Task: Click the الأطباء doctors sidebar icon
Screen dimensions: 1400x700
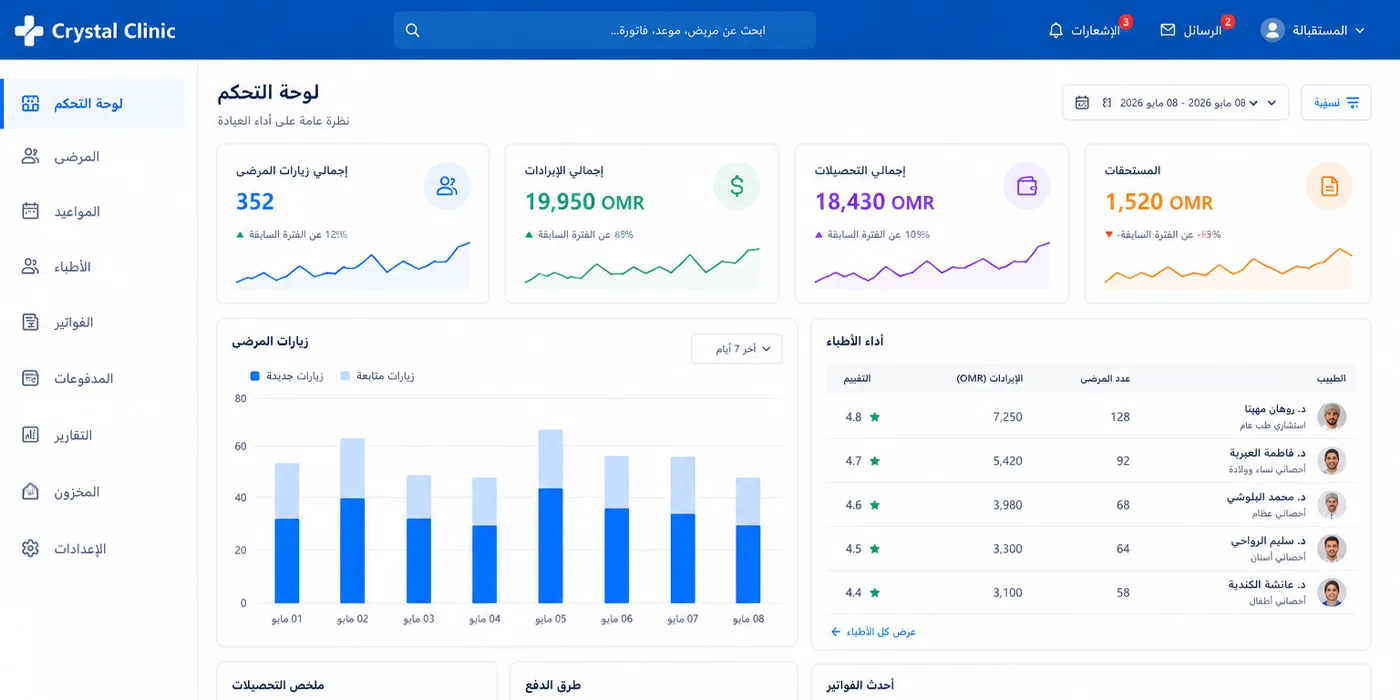Action: click(x=31, y=266)
